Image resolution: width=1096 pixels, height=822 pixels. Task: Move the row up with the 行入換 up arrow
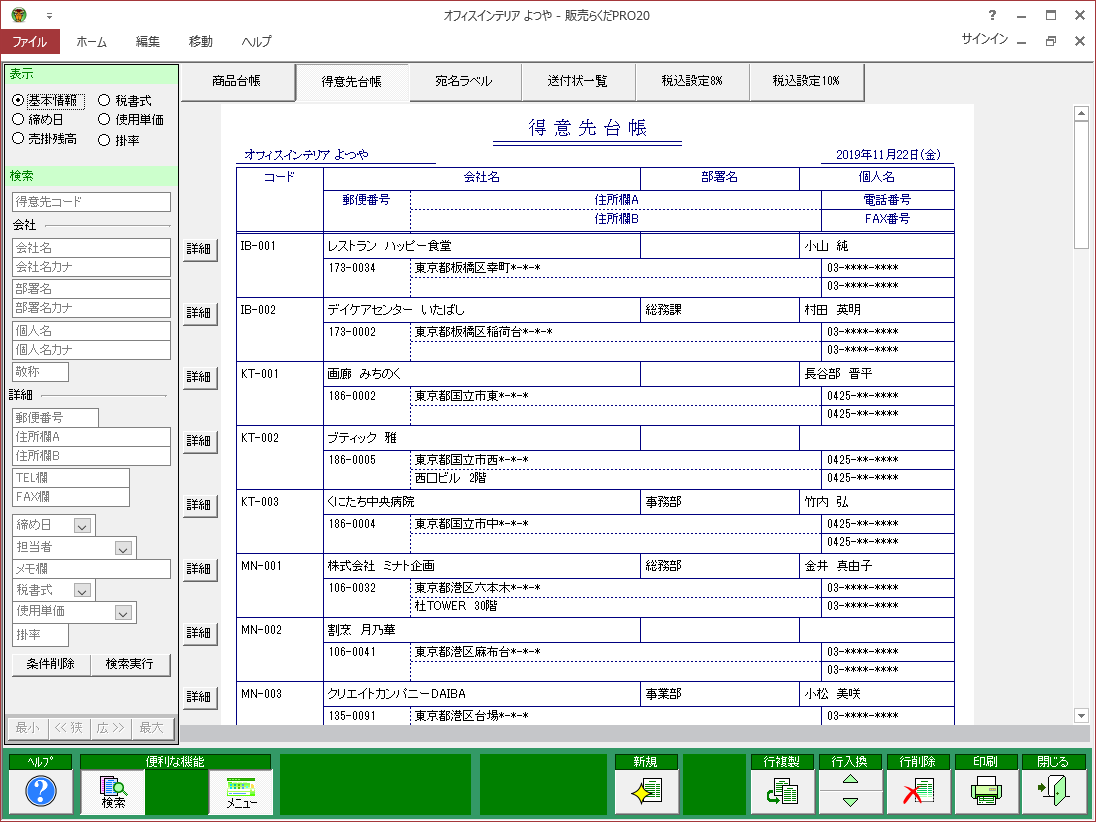(x=850, y=779)
